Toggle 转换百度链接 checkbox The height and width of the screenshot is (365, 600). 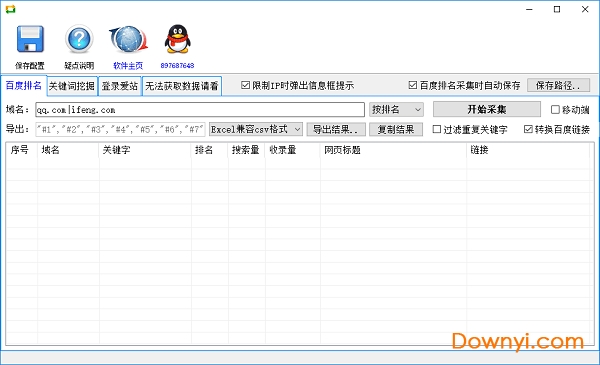[x=528, y=129]
